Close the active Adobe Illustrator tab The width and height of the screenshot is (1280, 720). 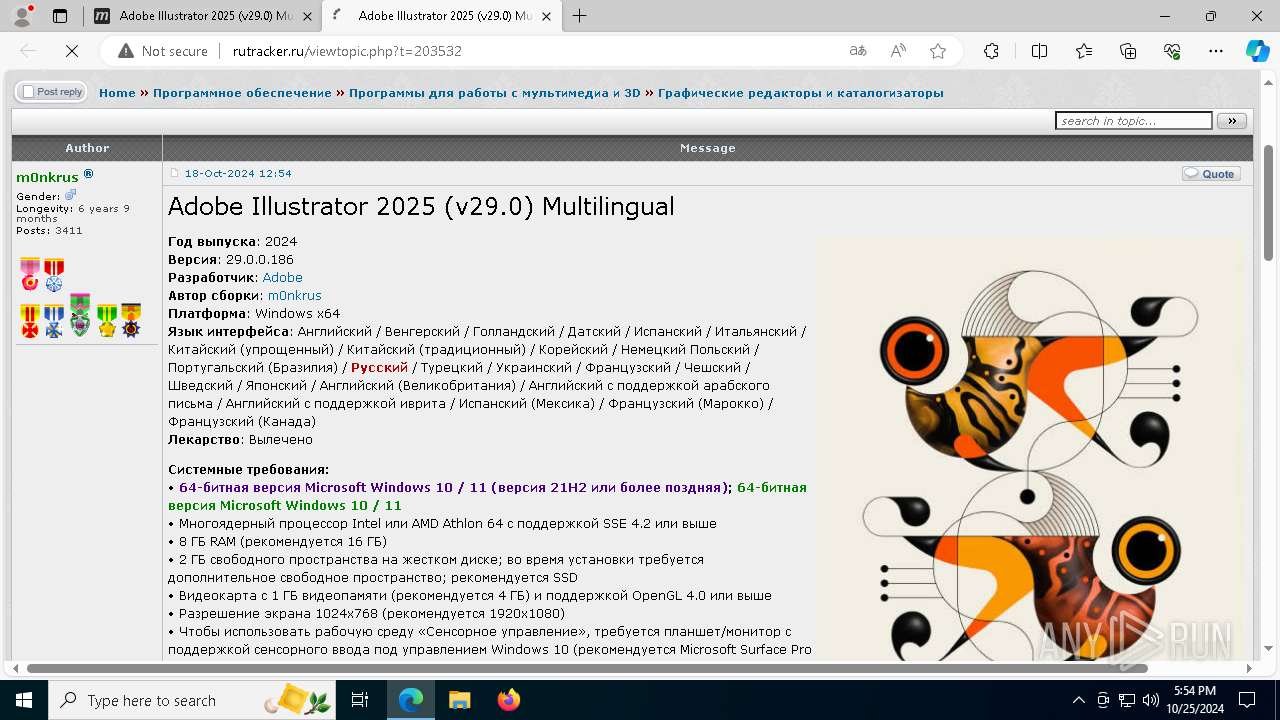546,16
